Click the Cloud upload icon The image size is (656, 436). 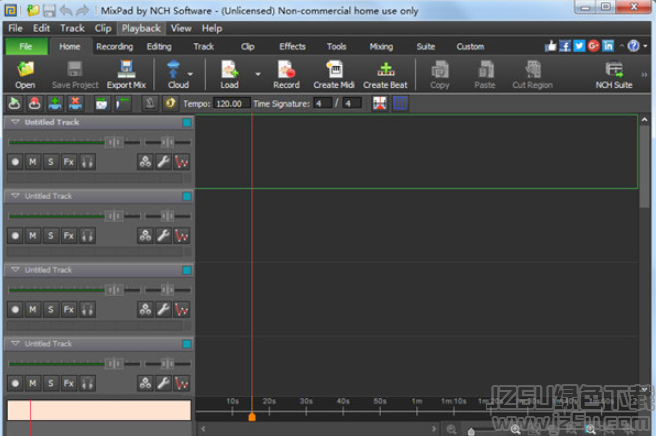(173, 69)
